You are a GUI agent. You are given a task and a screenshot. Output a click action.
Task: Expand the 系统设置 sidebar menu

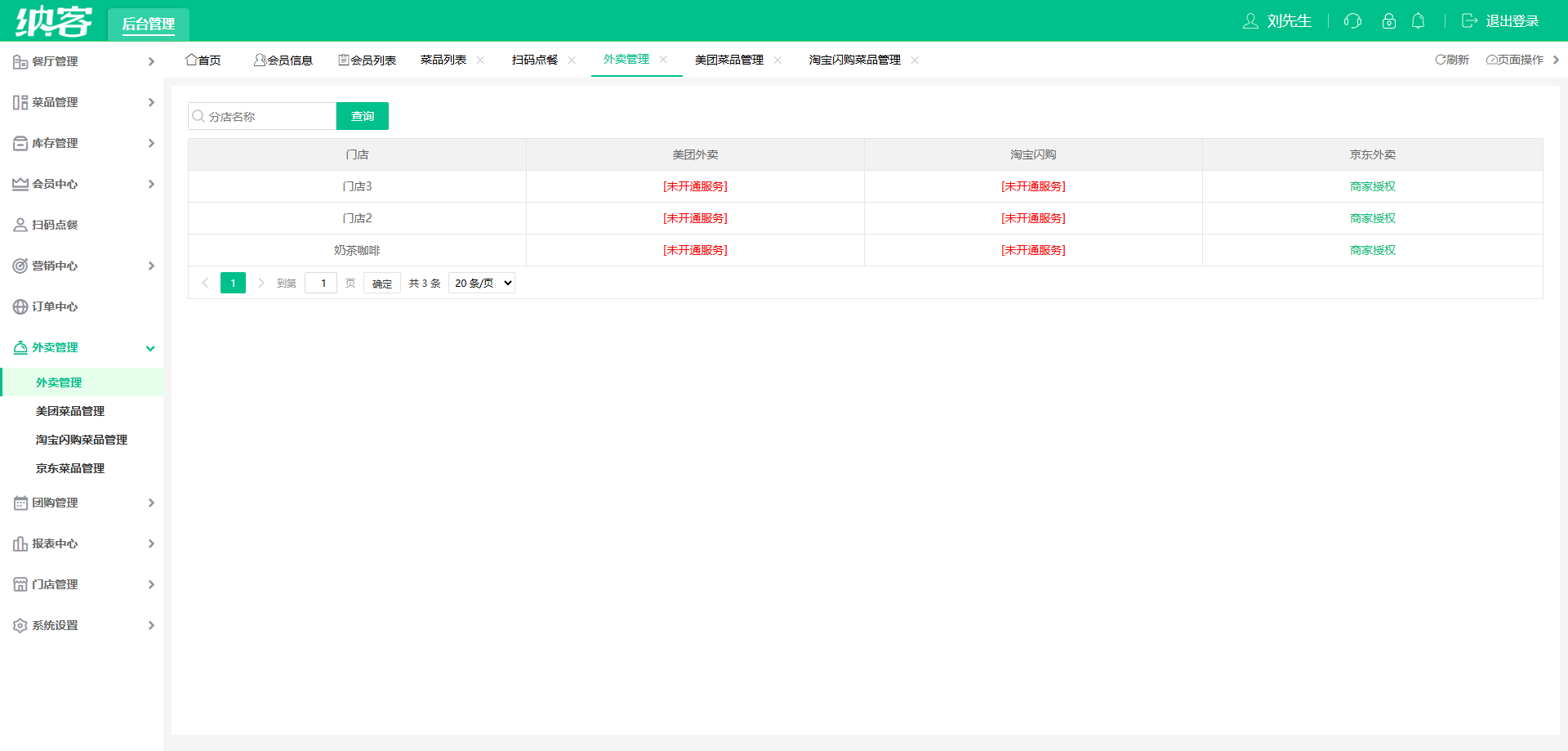click(82, 625)
